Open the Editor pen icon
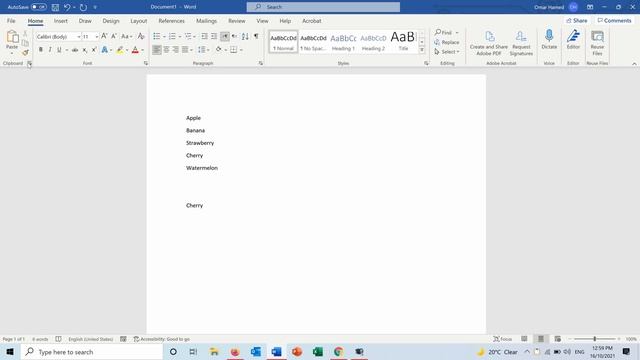This screenshot has height=360, width=640. (x=573, y=40)
